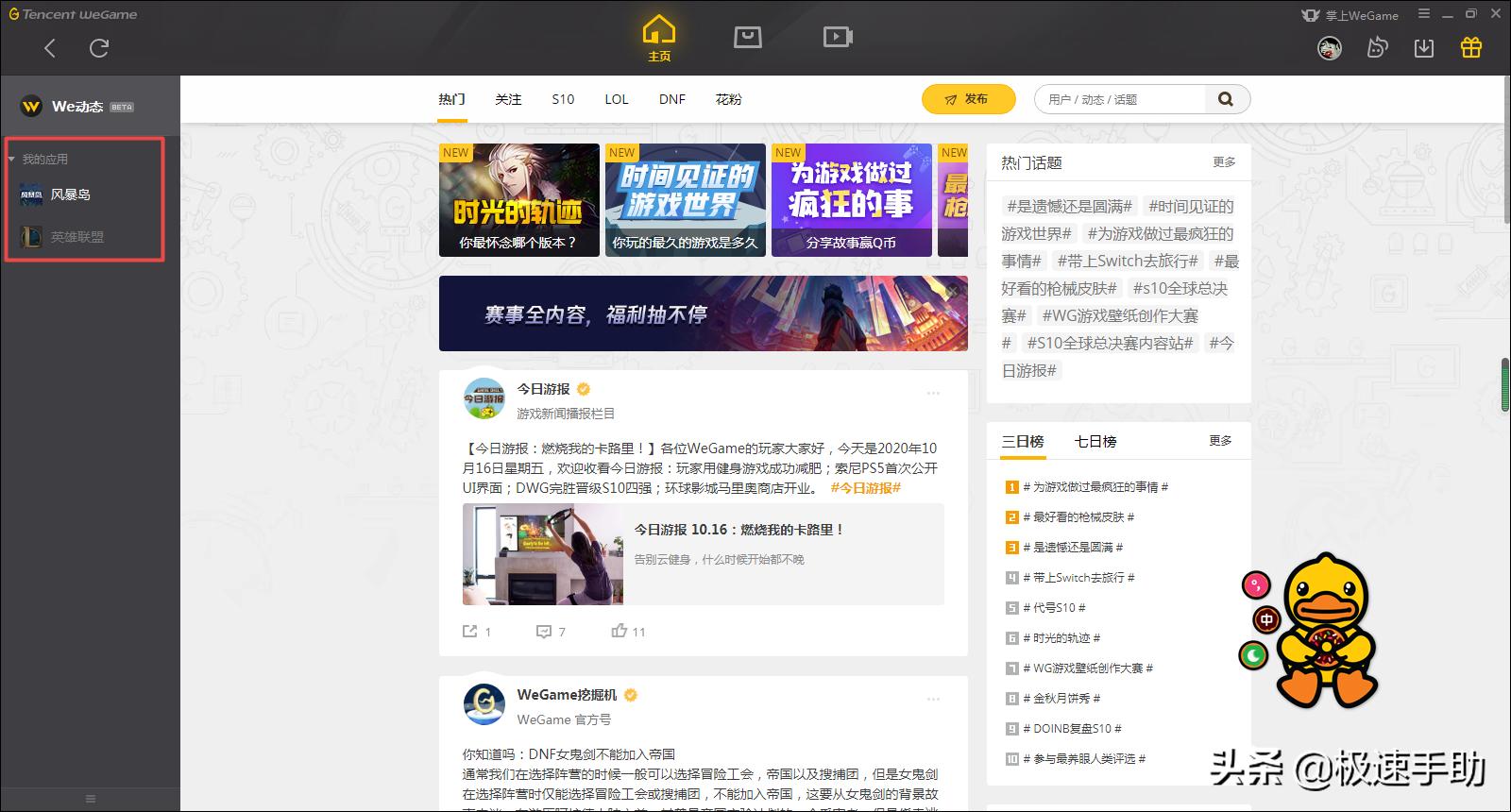Open 今日游报 author avatar

click(x=484, y=398)
